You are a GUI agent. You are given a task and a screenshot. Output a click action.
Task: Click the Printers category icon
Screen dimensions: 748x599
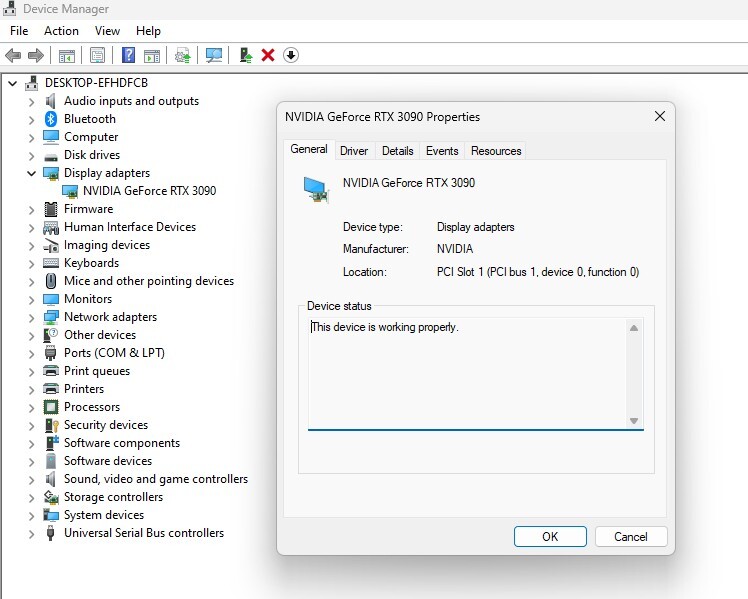51,389
